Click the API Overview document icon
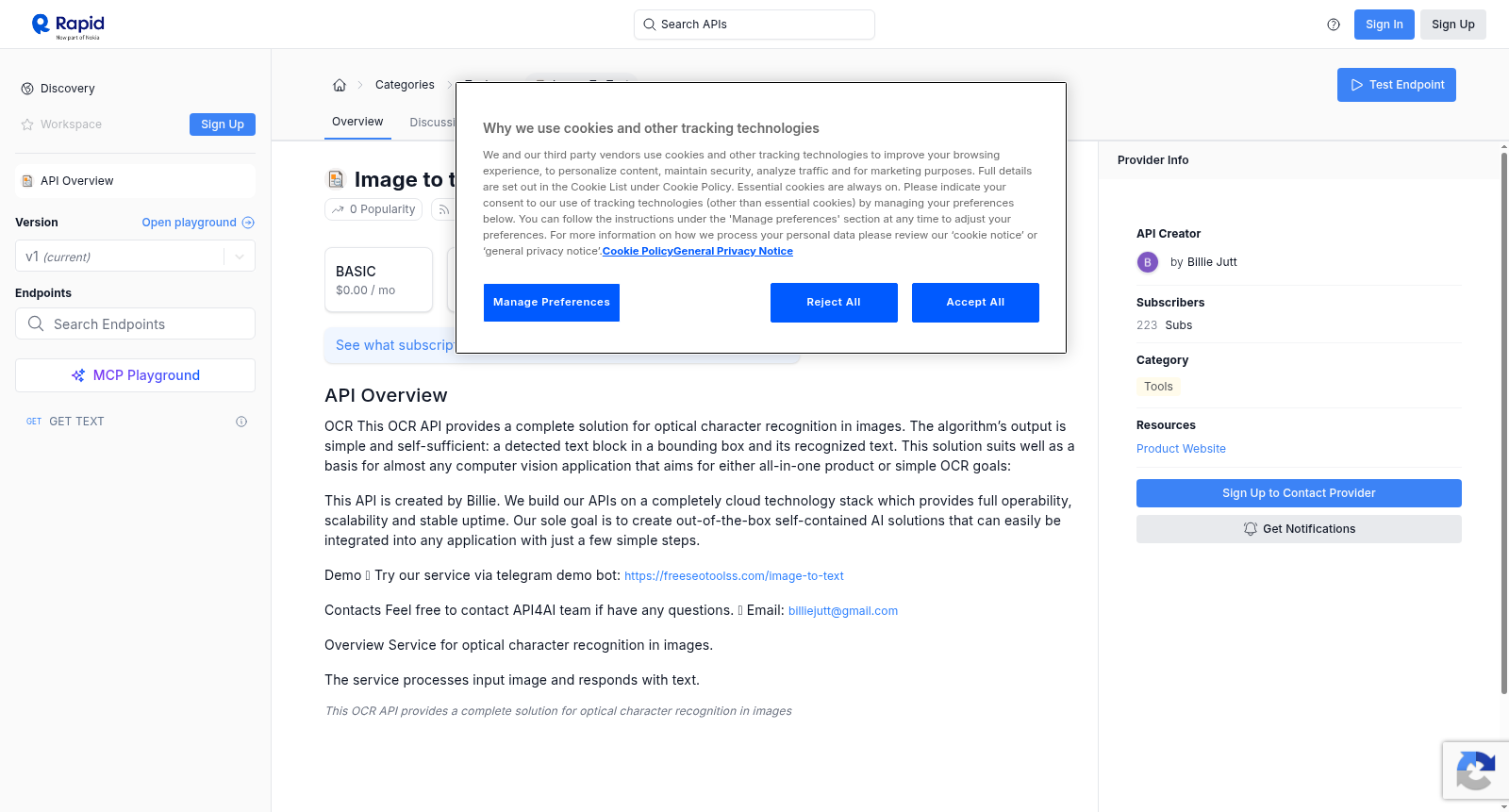This screenshot has width=1509, height=812. click(x=27, y=181)
